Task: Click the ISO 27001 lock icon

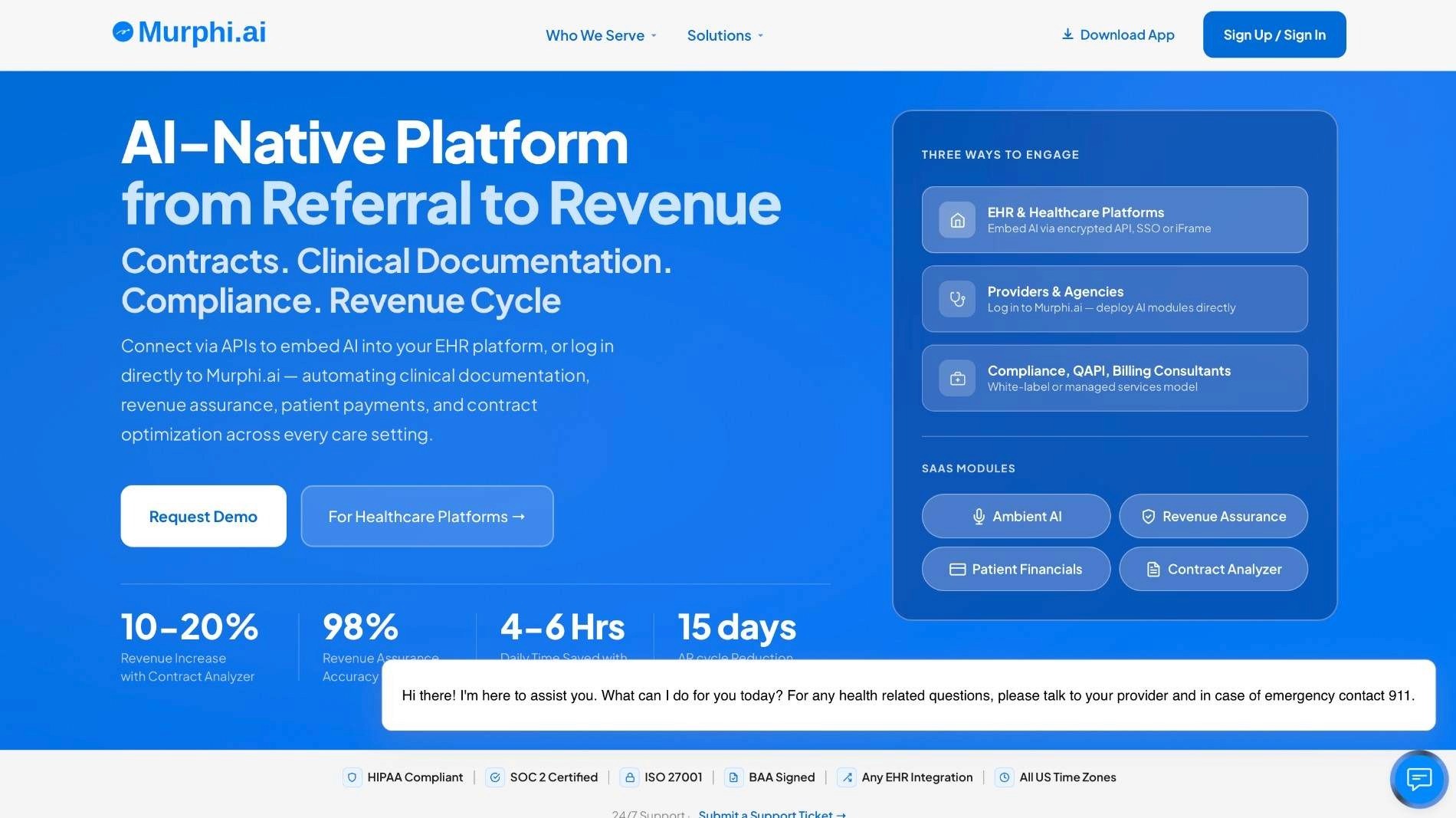Action: pos(629,777)
